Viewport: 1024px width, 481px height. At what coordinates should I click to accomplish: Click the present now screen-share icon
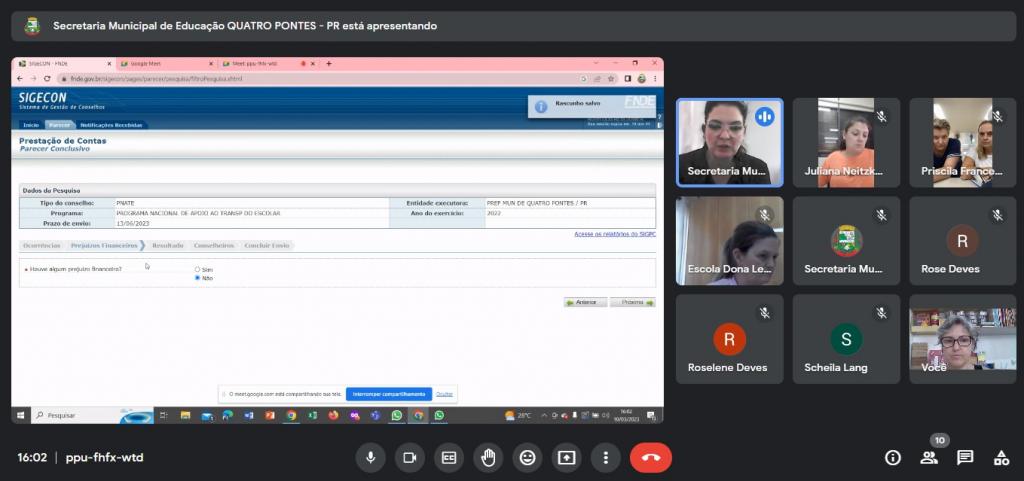point(566,458)
